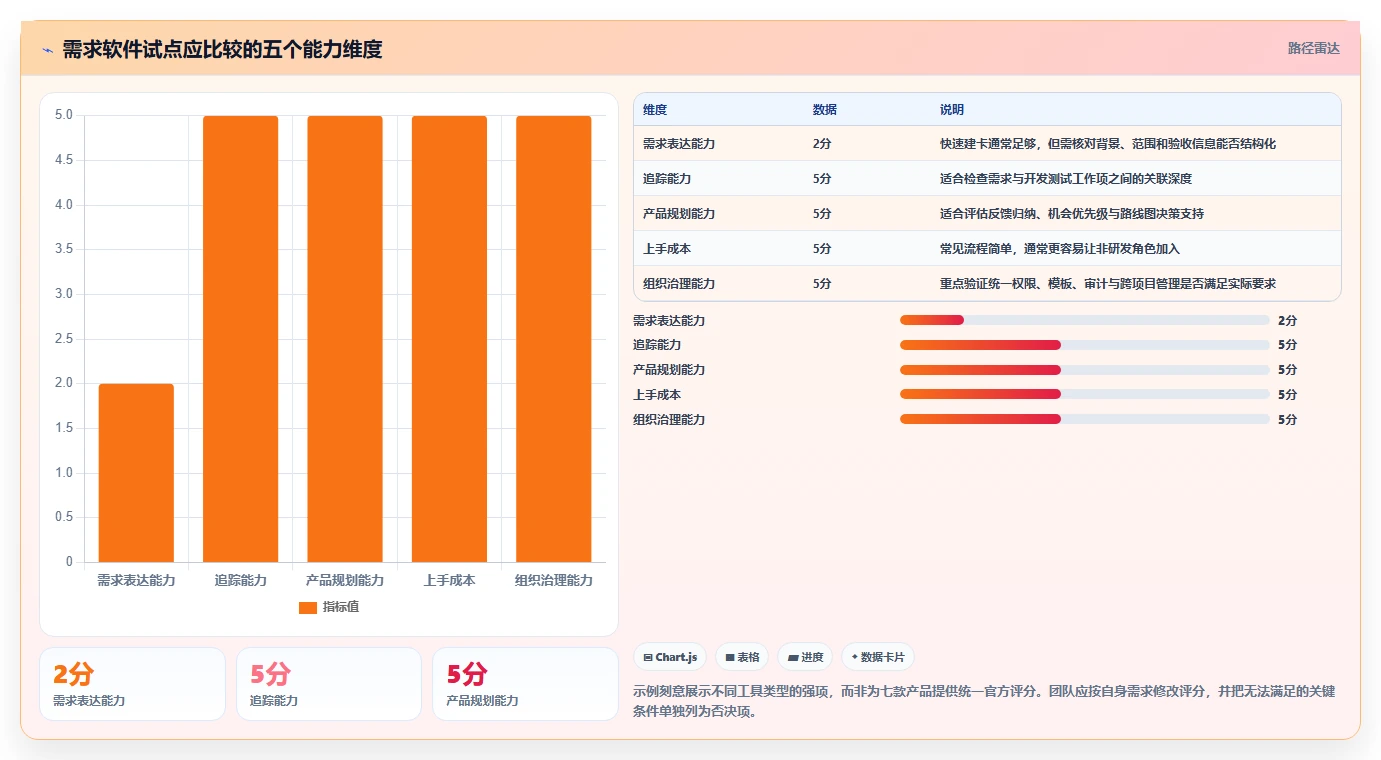Click the 说明 table column header
This screenshot has width=1381, height=760.
(x=952, y=110)
